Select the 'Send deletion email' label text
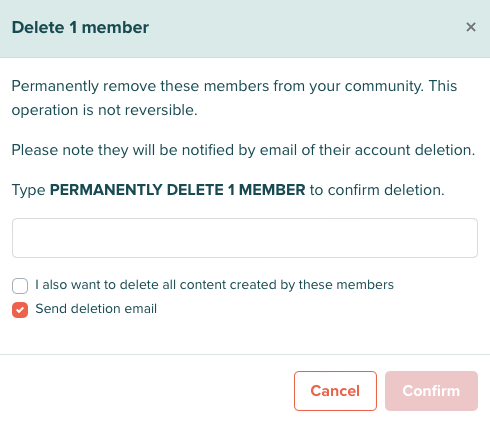The width and height of the screenshot is (490, 424). 96,309
